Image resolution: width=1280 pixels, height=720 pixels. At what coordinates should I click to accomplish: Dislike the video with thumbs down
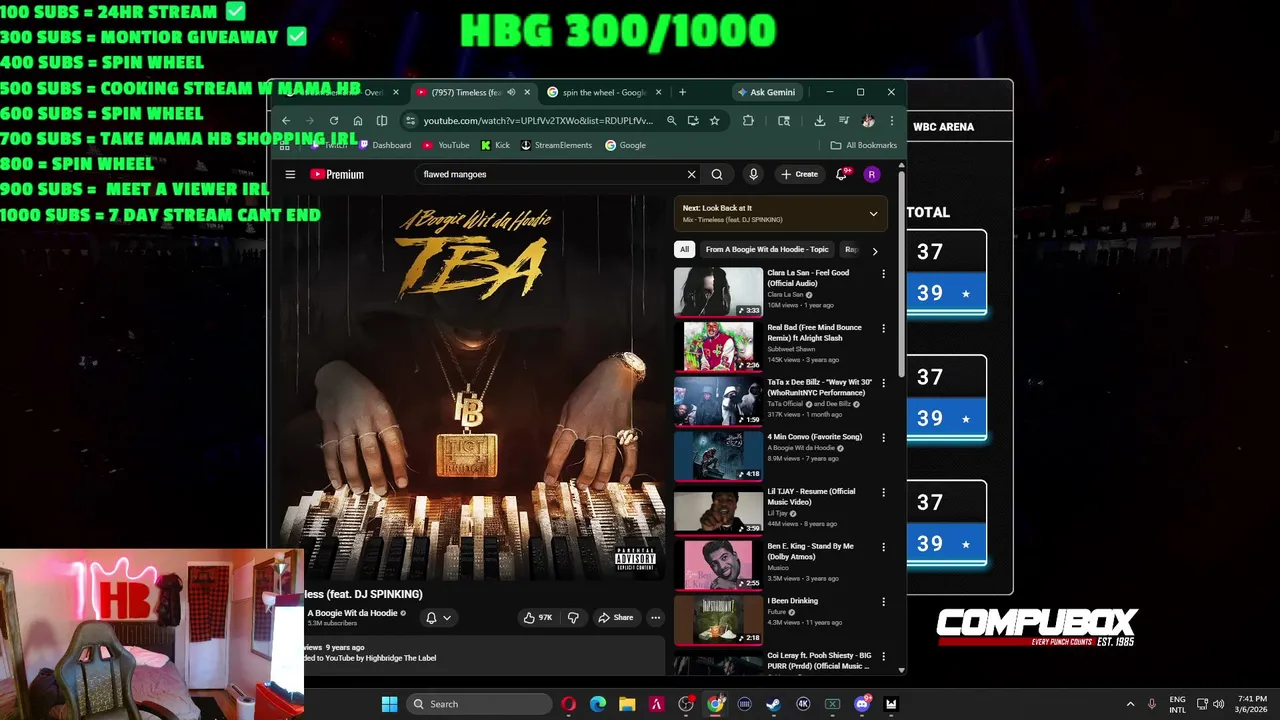click(573, 618)
